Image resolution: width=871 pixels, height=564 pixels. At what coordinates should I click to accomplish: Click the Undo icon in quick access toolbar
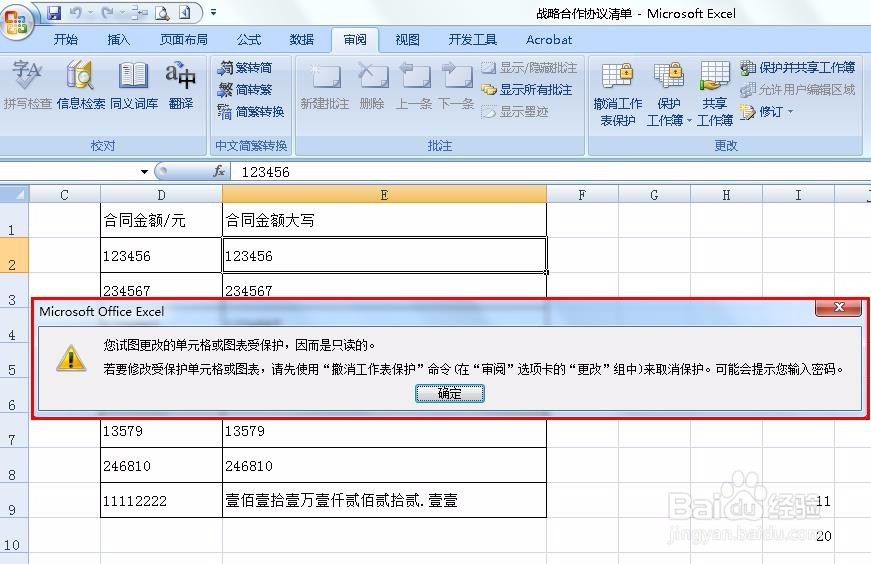click(x=77, y=12)
